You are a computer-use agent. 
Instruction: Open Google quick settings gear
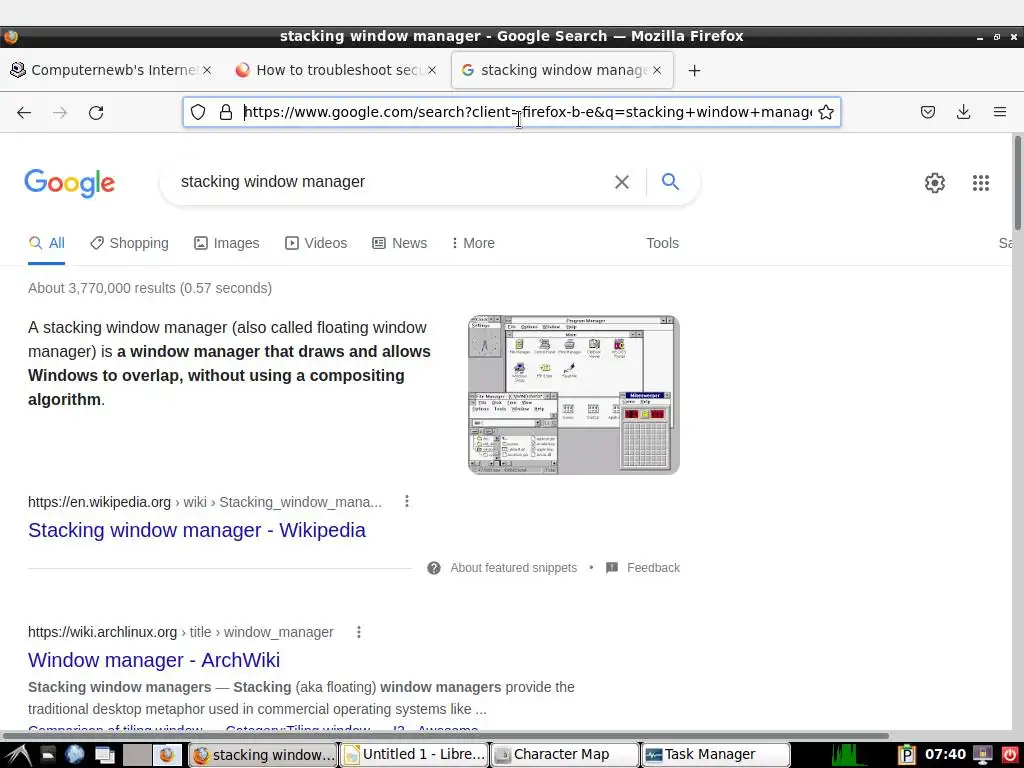935,183
